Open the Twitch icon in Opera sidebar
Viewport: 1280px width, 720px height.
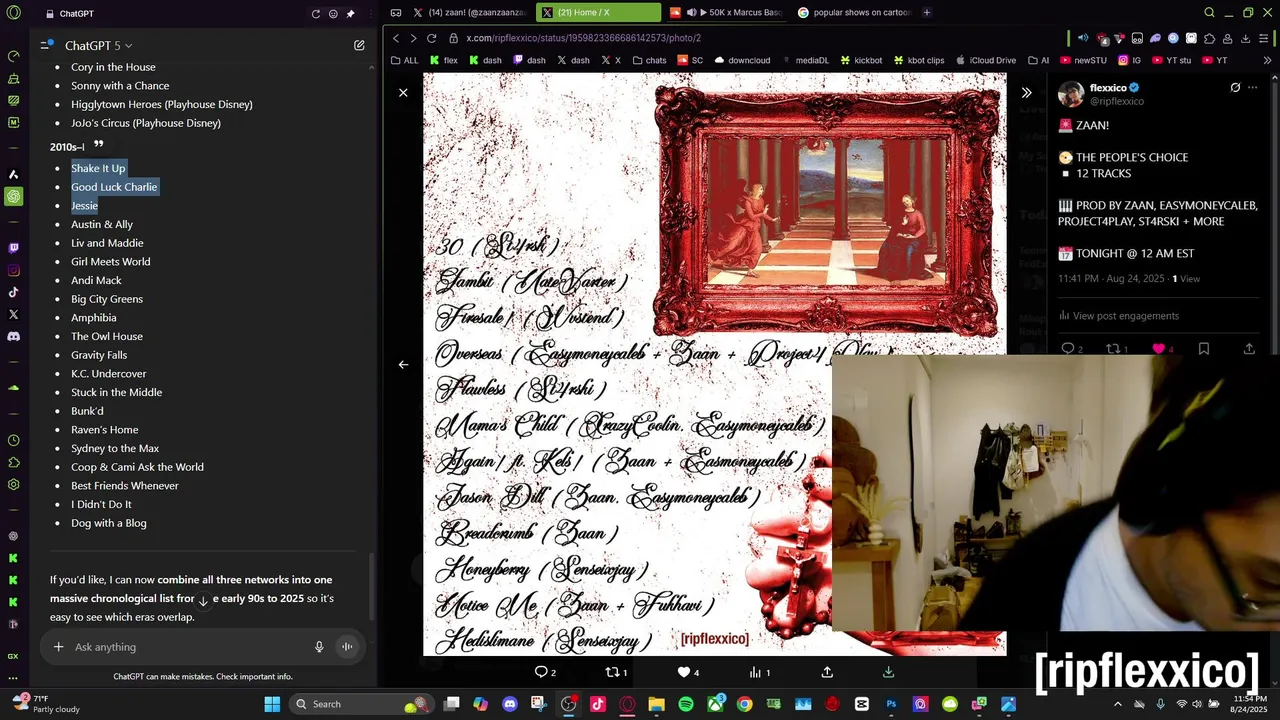point(13,248)
